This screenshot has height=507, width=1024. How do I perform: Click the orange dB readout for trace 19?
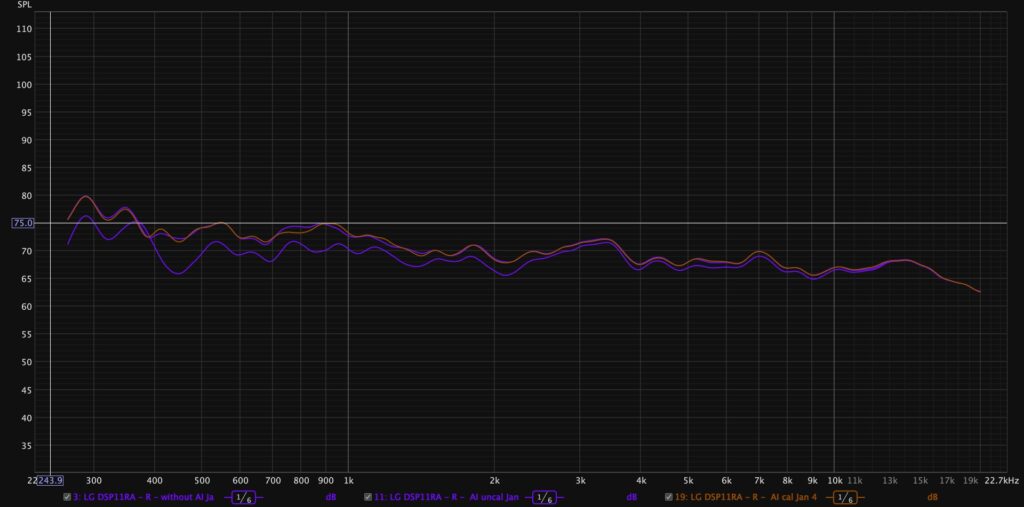(932, 497)
